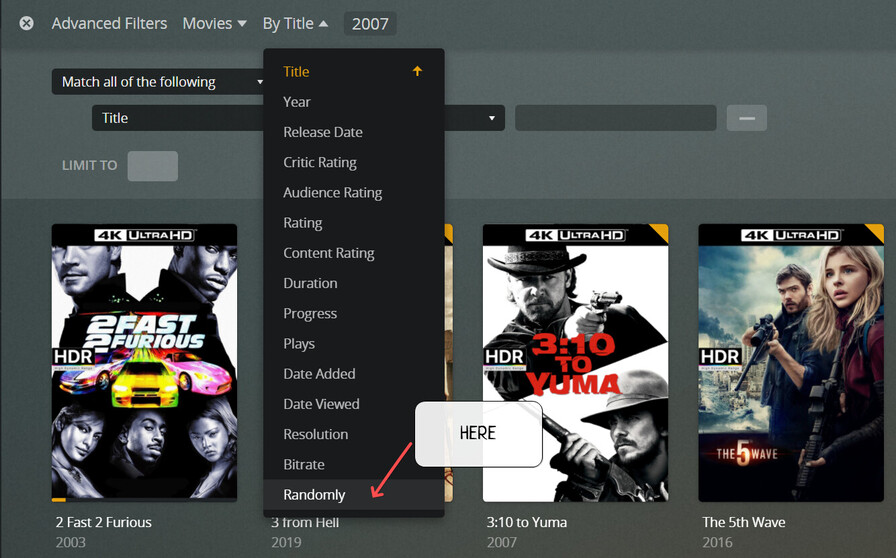Sort by Audience Rating
This screenshot has height=558, width=896.
(x=354, y=193)
